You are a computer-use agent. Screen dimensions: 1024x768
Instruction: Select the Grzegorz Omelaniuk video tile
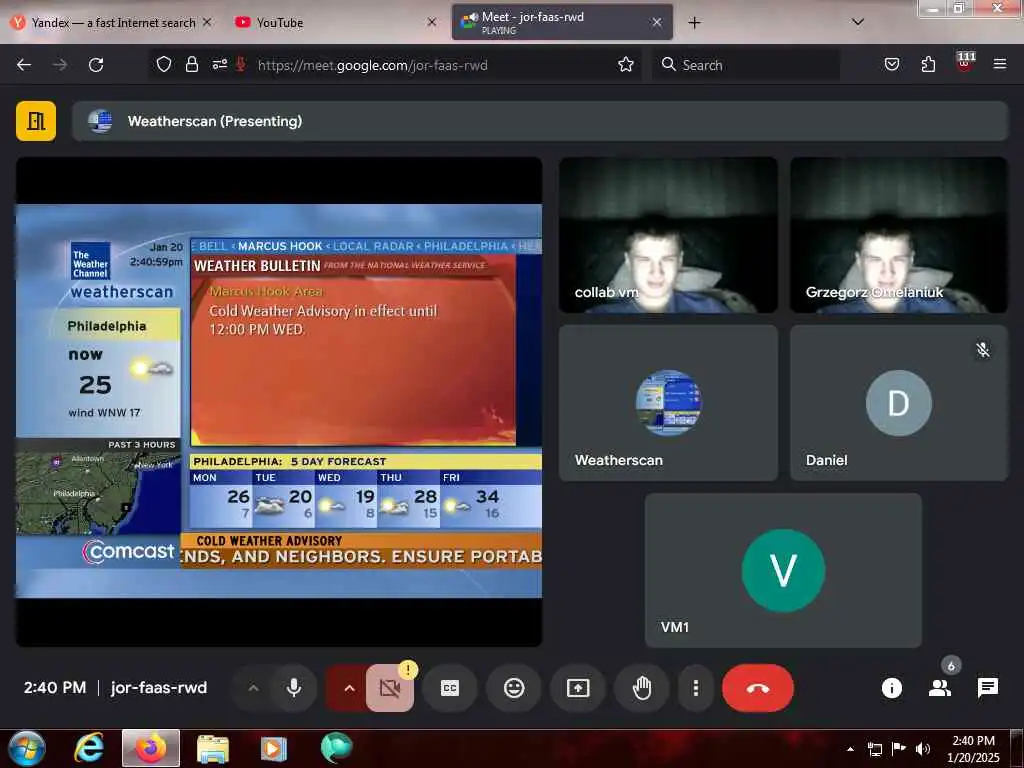point(899,235)
